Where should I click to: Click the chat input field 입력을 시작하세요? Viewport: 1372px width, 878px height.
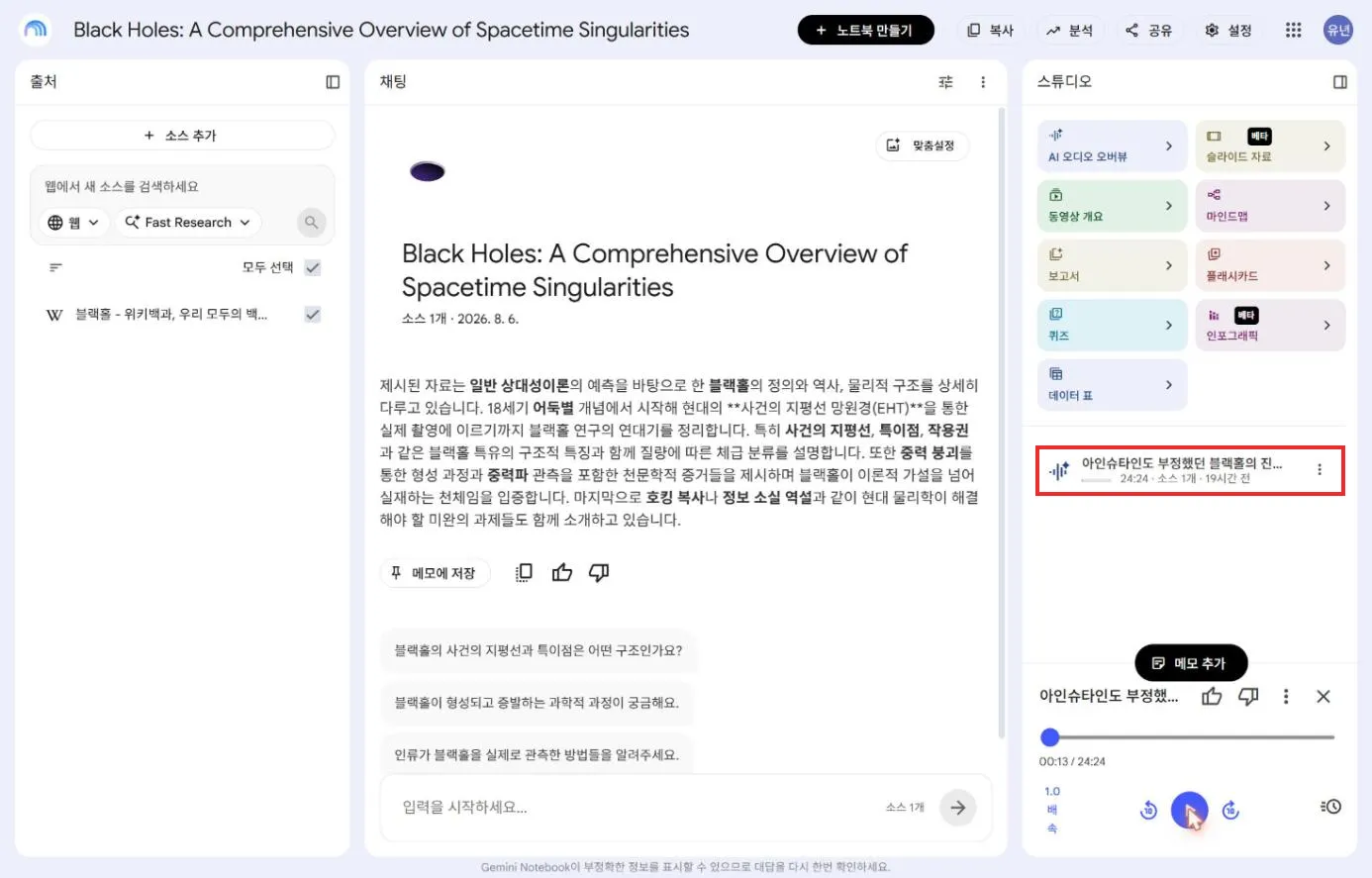click(638, 808)
